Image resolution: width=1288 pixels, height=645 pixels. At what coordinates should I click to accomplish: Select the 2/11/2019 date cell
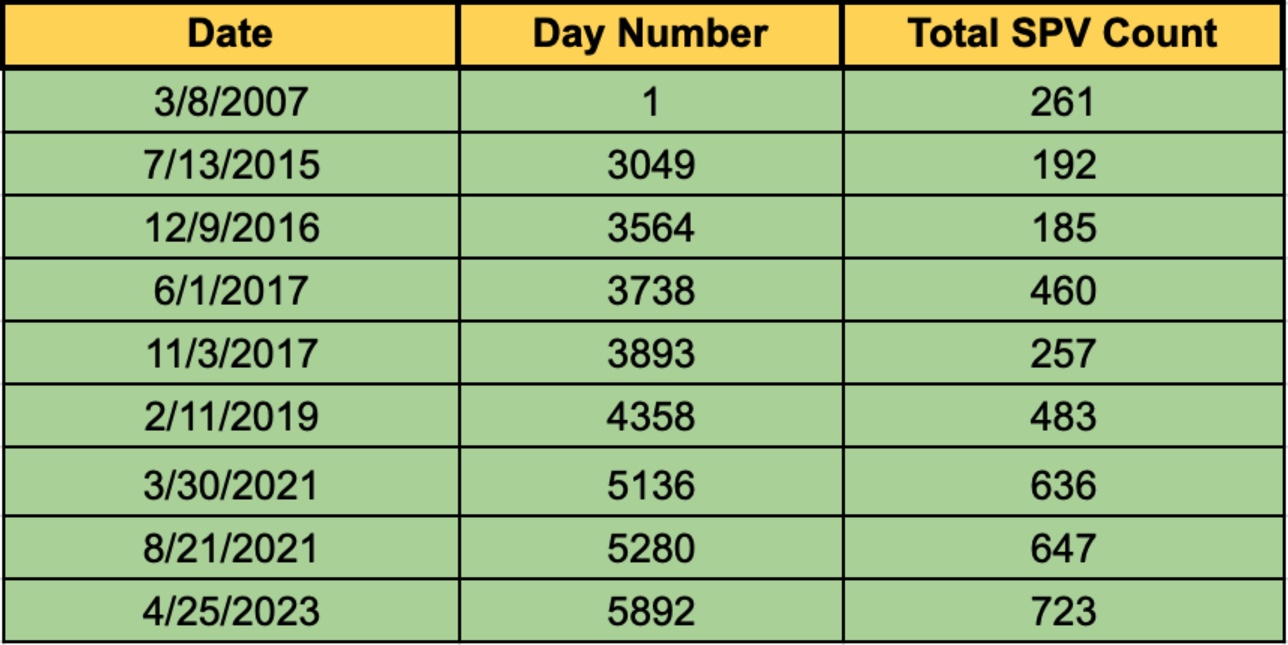point(230,417)
